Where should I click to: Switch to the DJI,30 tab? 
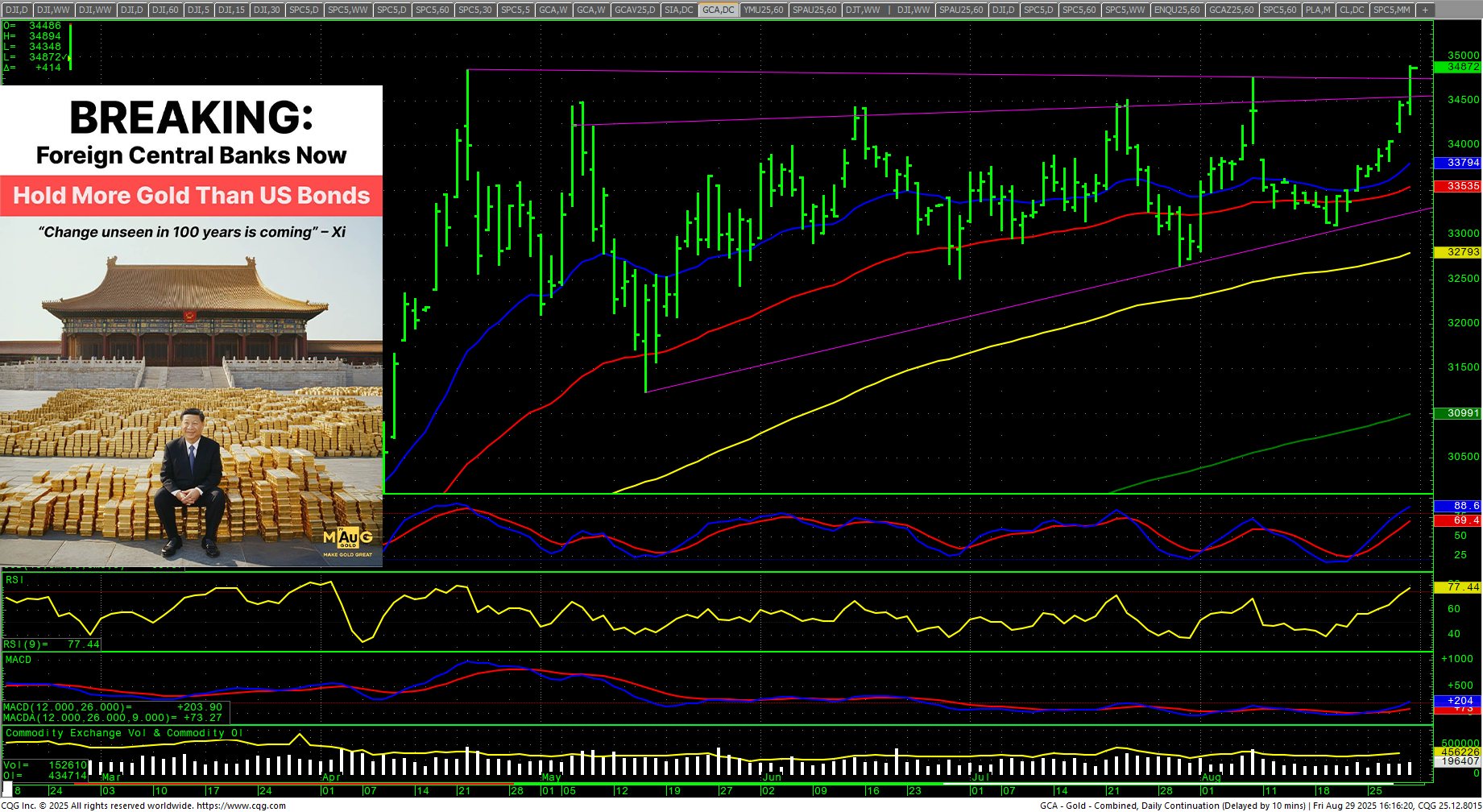point(267,10)
